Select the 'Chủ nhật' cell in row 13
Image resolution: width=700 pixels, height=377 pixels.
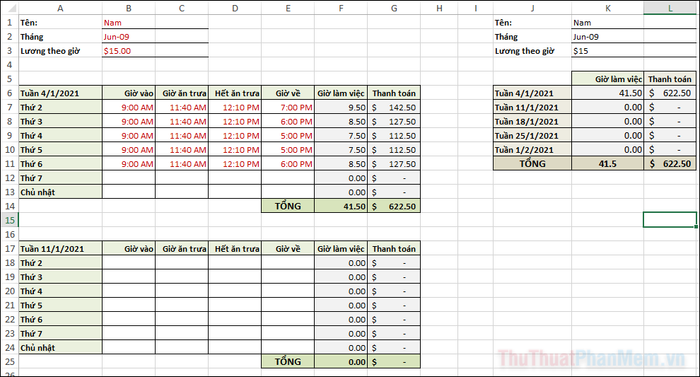(60, 192)
